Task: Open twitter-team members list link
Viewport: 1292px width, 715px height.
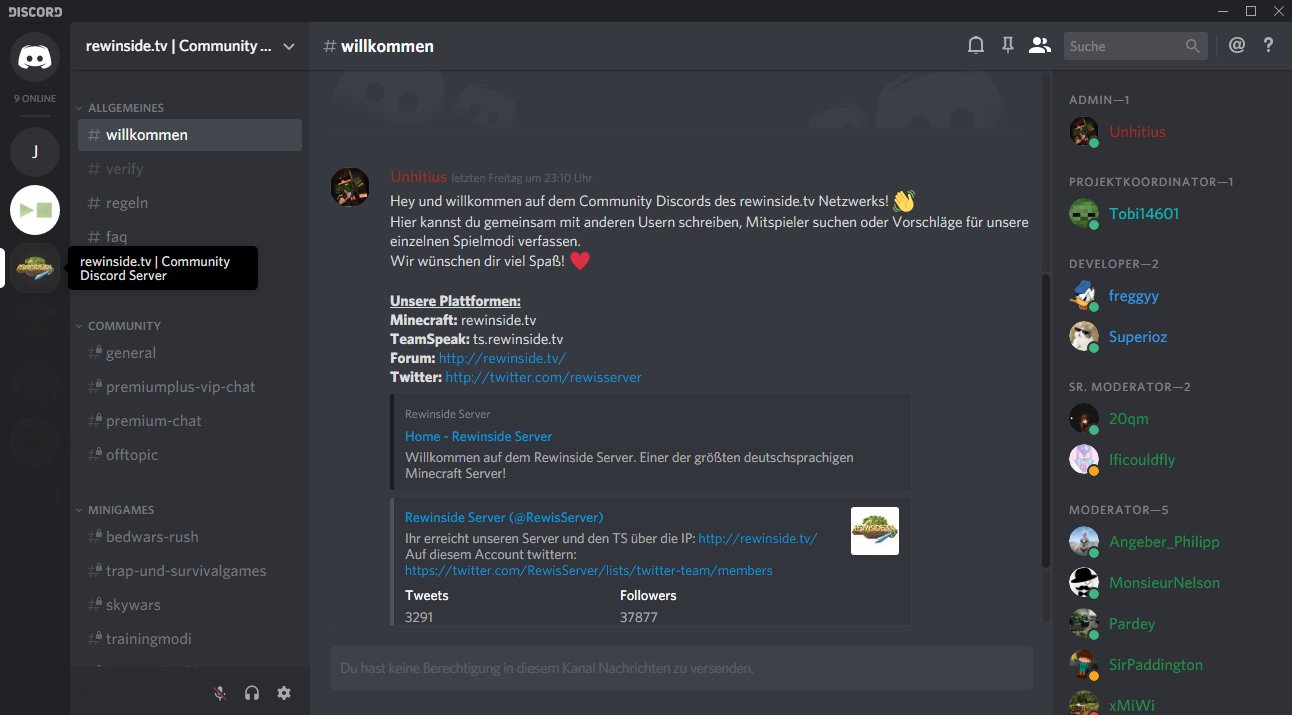Action: pos(588,570)
